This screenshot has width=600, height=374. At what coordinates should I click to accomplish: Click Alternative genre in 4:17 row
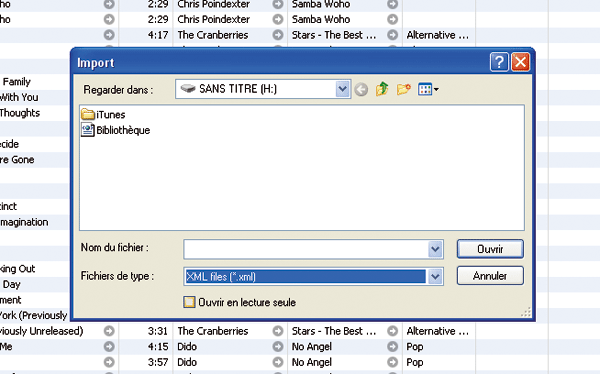click(438, 35)
